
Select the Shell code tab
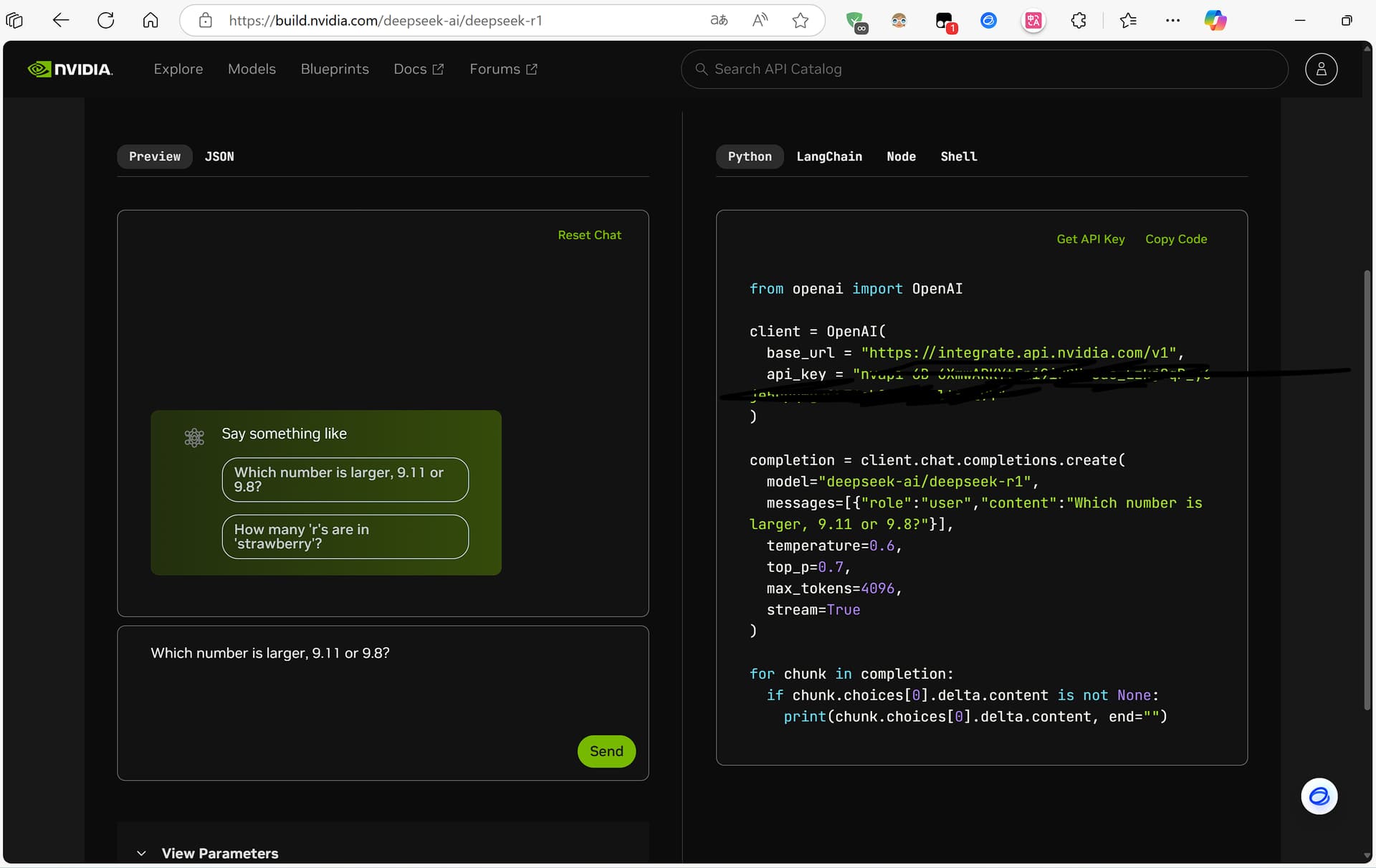coord(959,156)
